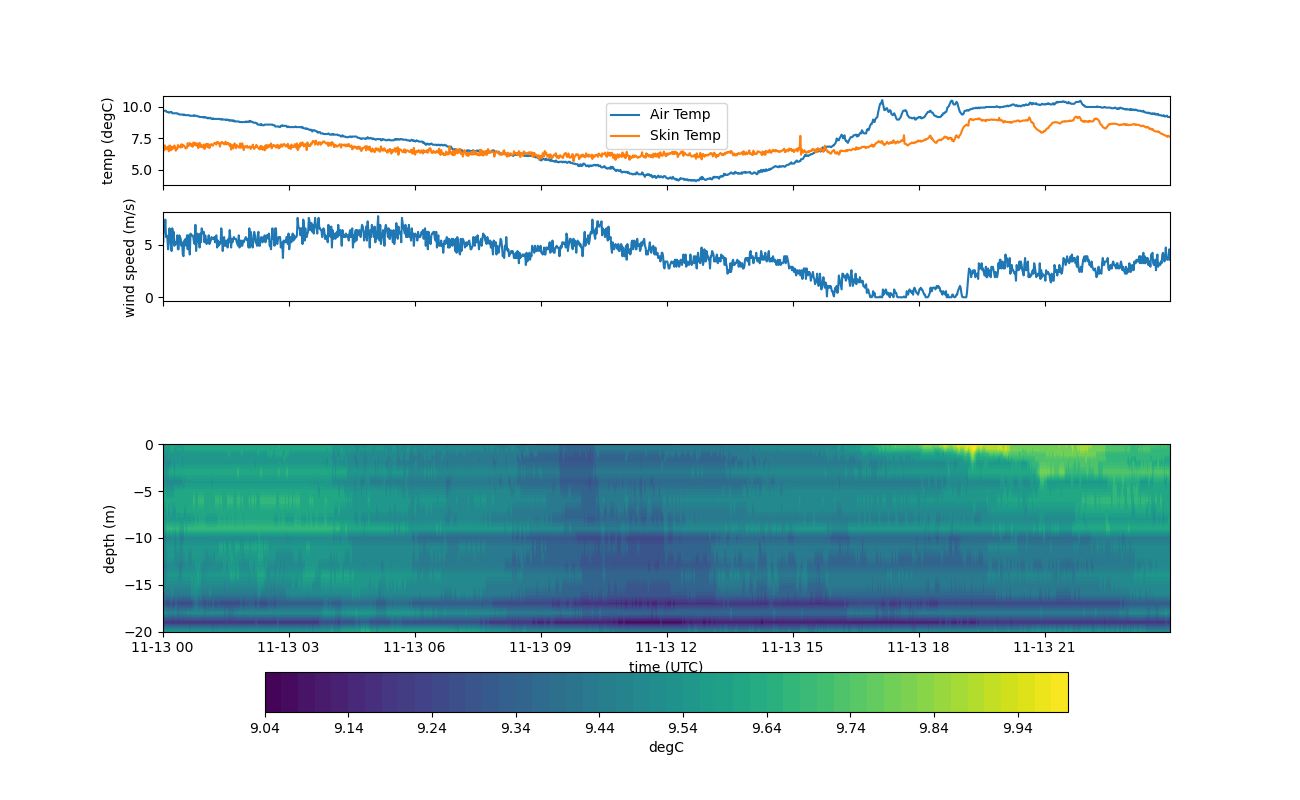Select the 11-13 00 time tick label
The width and height of the screenshot is (1300, 800).
pyautogui.click(x=163, y=648)
